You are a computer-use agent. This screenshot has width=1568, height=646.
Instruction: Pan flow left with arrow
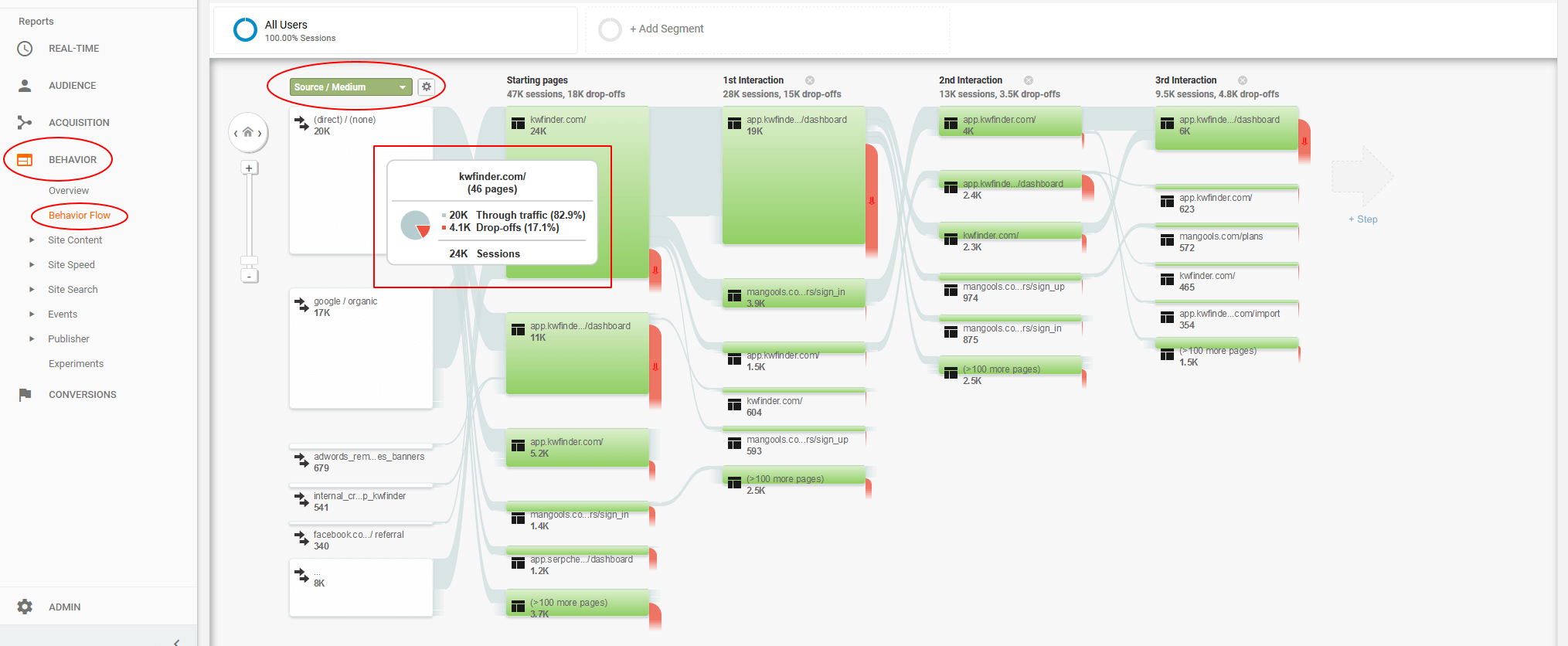236,133
